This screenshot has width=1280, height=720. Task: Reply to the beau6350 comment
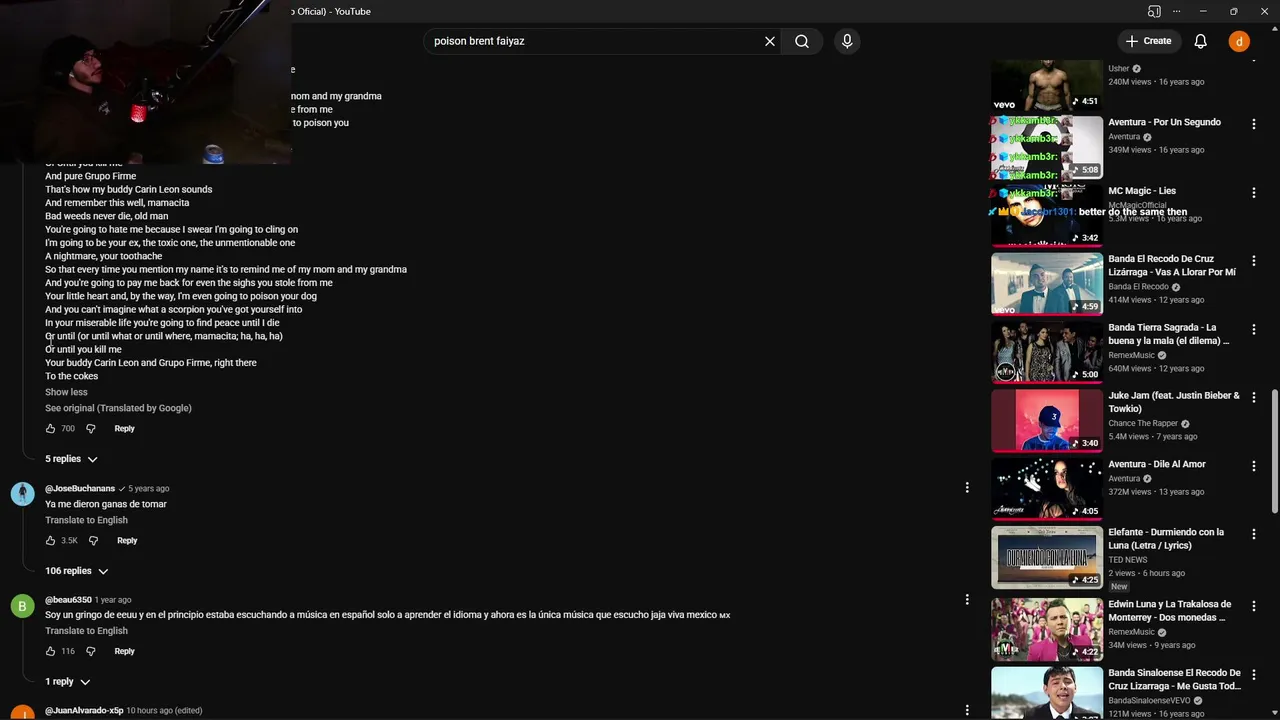(124, 651)
